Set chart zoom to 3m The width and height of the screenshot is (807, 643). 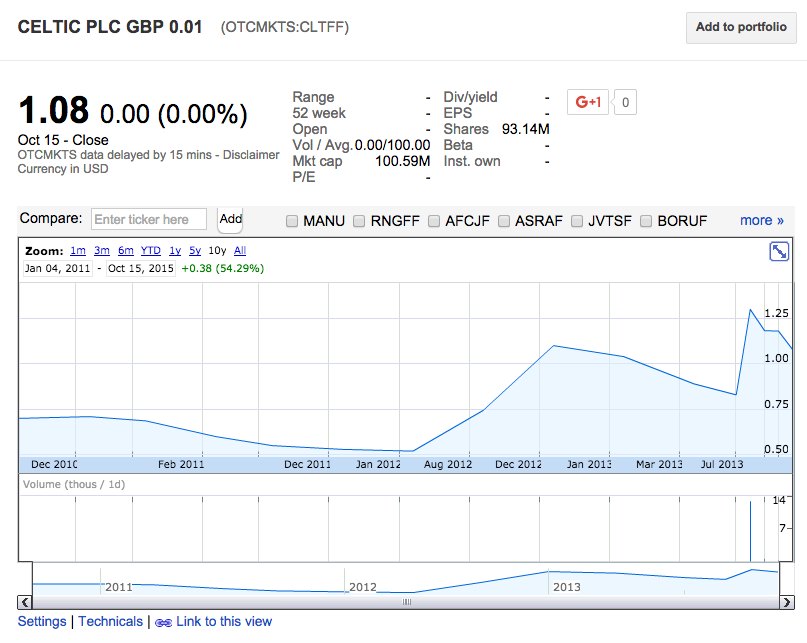[101, 251]
